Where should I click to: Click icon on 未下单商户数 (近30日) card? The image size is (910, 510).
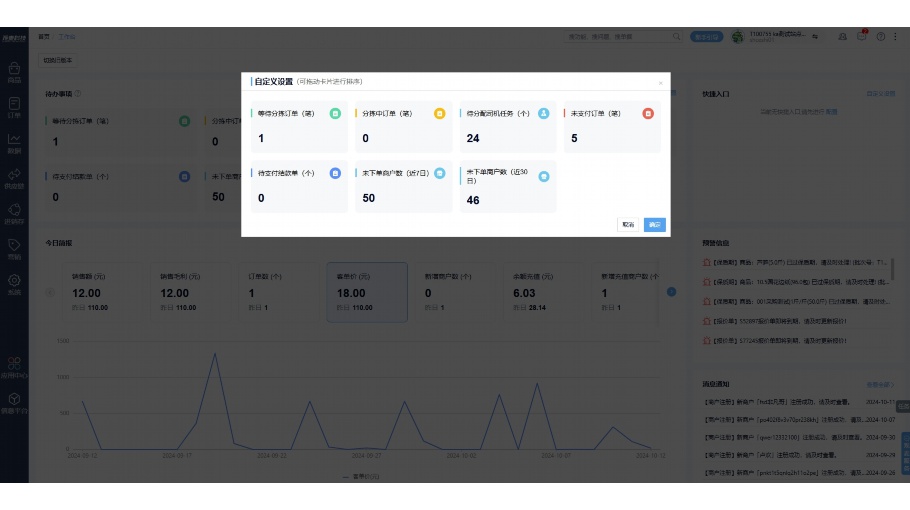coord(544,176)
